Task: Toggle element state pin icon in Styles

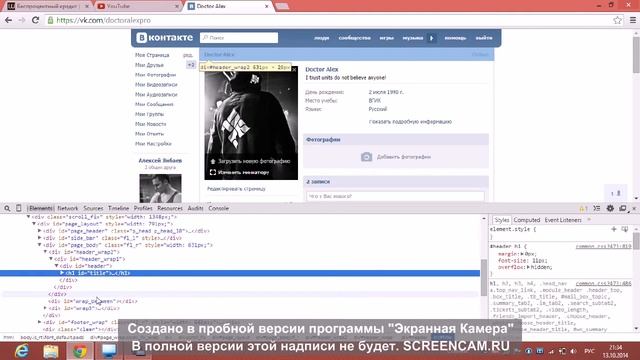Action: 624,229
